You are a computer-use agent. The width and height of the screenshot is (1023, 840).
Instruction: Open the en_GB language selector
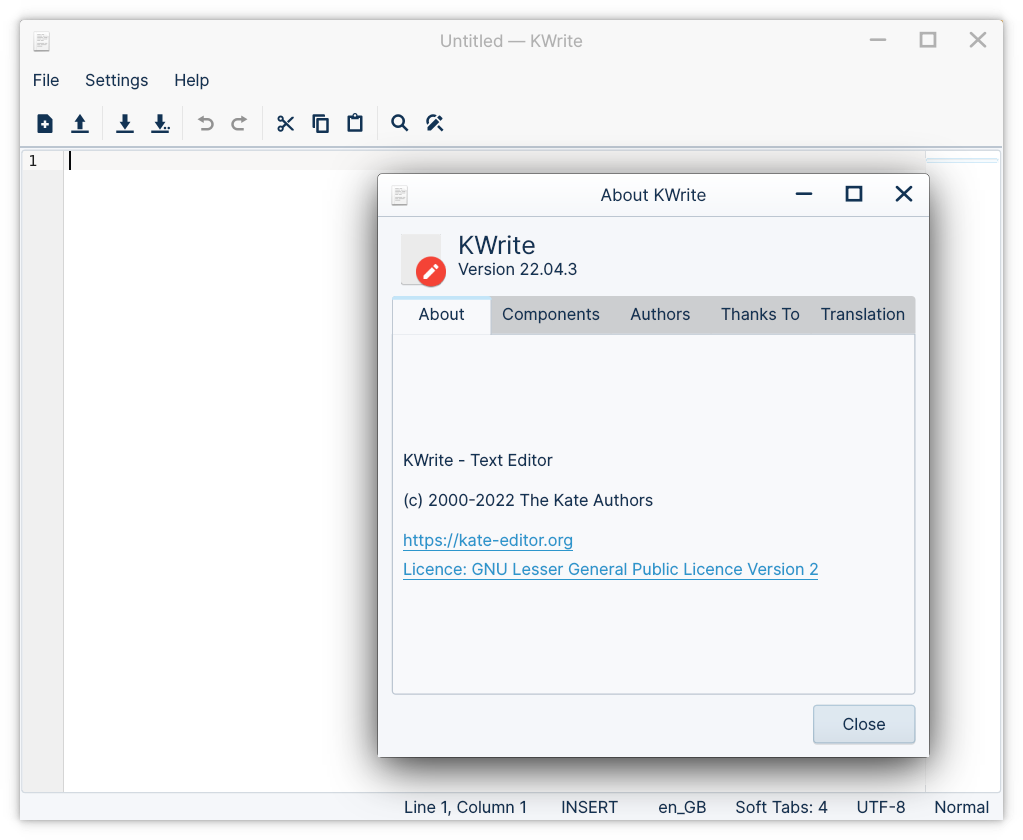pos(682,807)
